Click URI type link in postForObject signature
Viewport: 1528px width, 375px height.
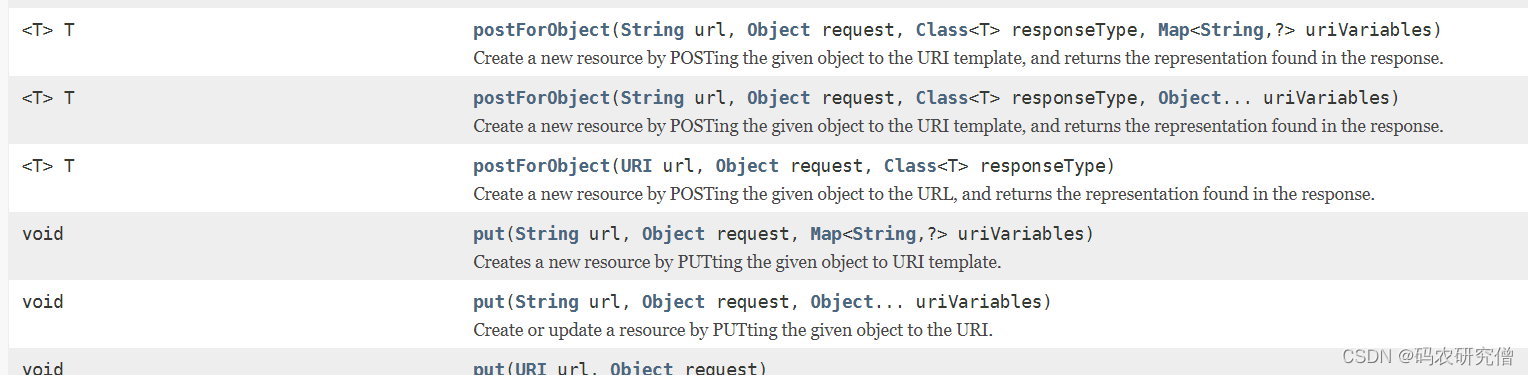(x=636, y=166)
